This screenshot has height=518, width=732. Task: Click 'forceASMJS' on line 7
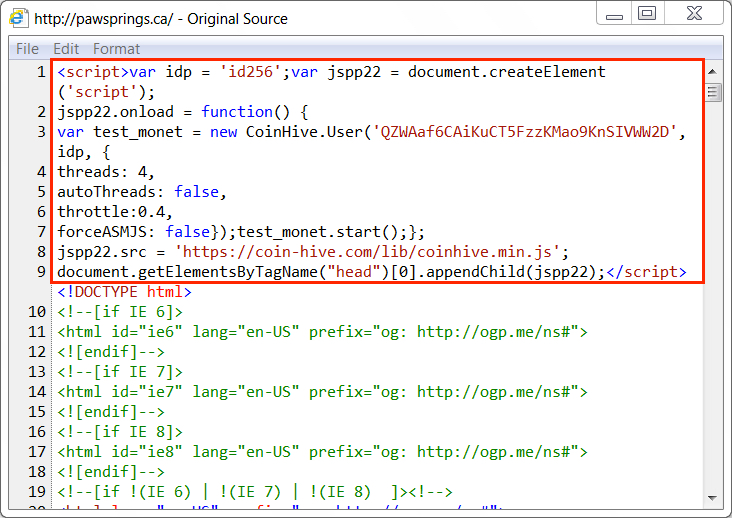tap(102, 232)
